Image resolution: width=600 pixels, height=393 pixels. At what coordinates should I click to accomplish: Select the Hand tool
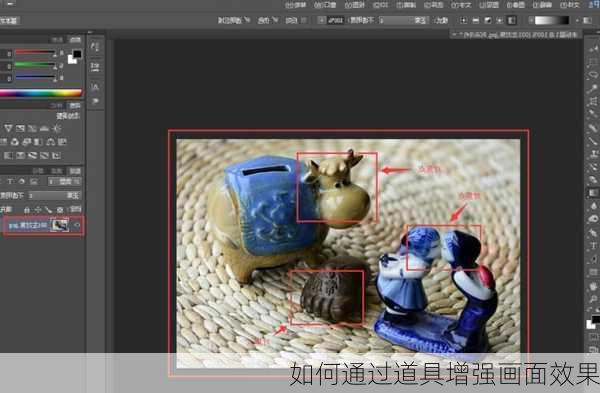[593, 285]
